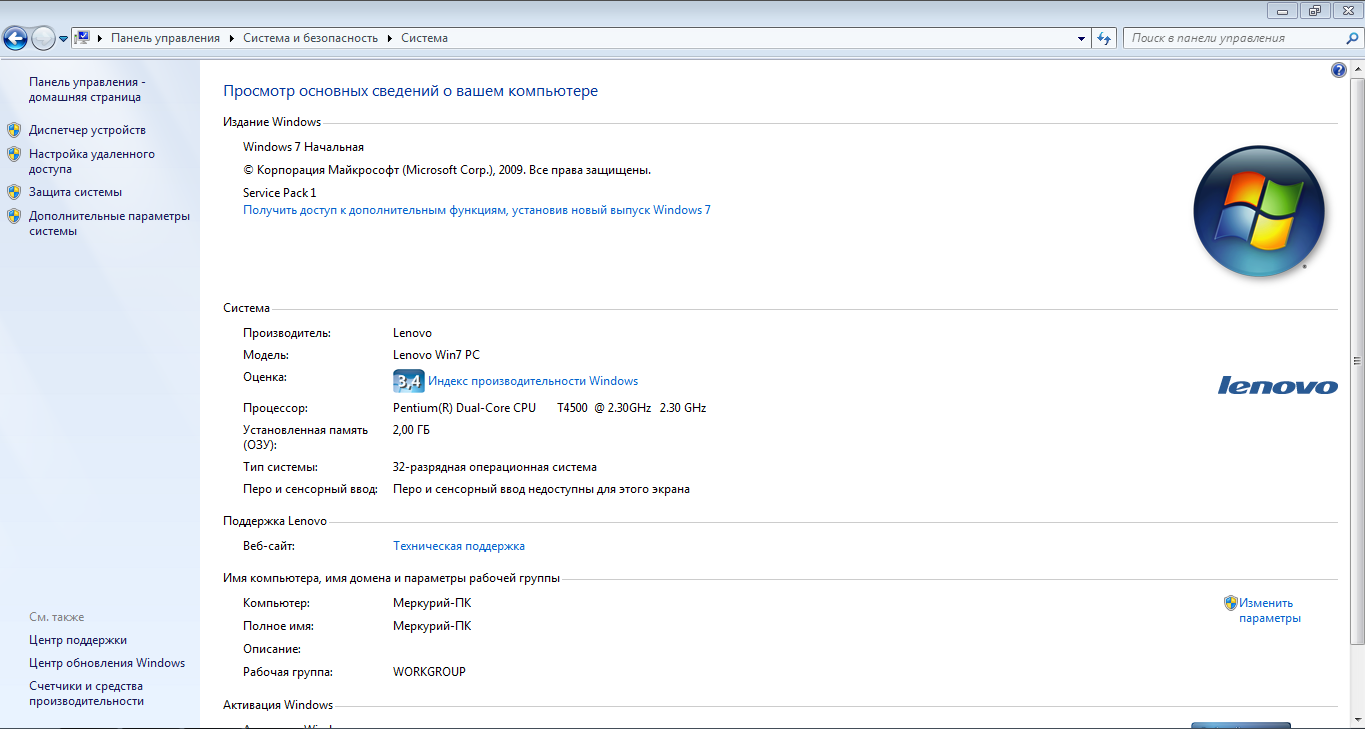Open 'Диспетчер устройств' link
1365x729 pixels.
tap(87, 130)
